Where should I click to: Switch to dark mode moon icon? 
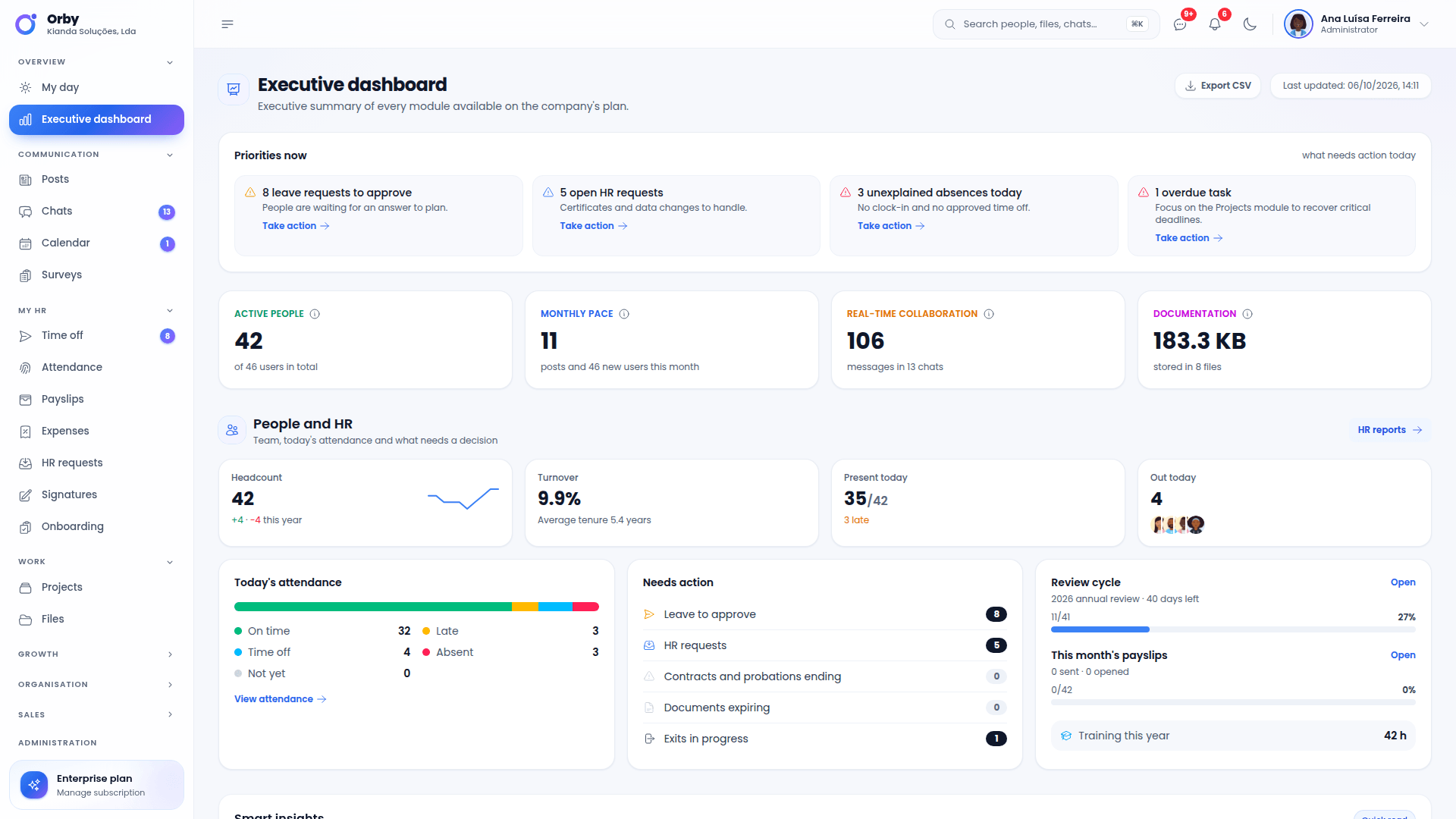tap(1250, 24)
